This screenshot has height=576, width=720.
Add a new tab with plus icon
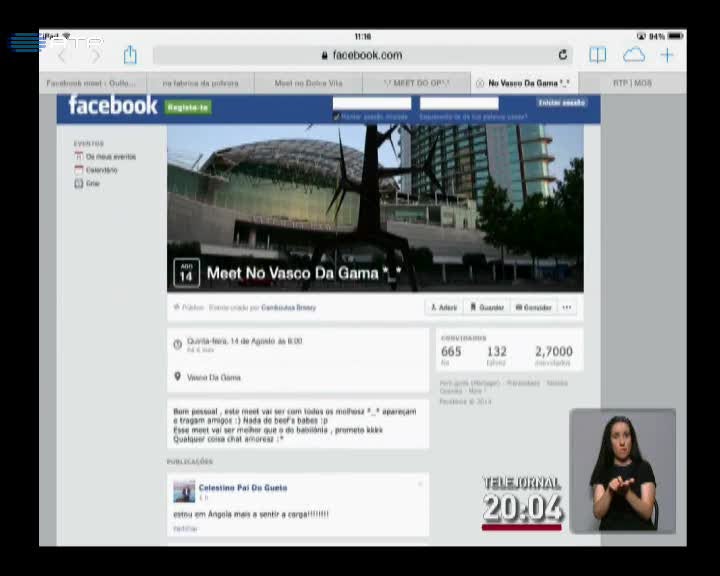pyautogui.click(x=667, y=55)
